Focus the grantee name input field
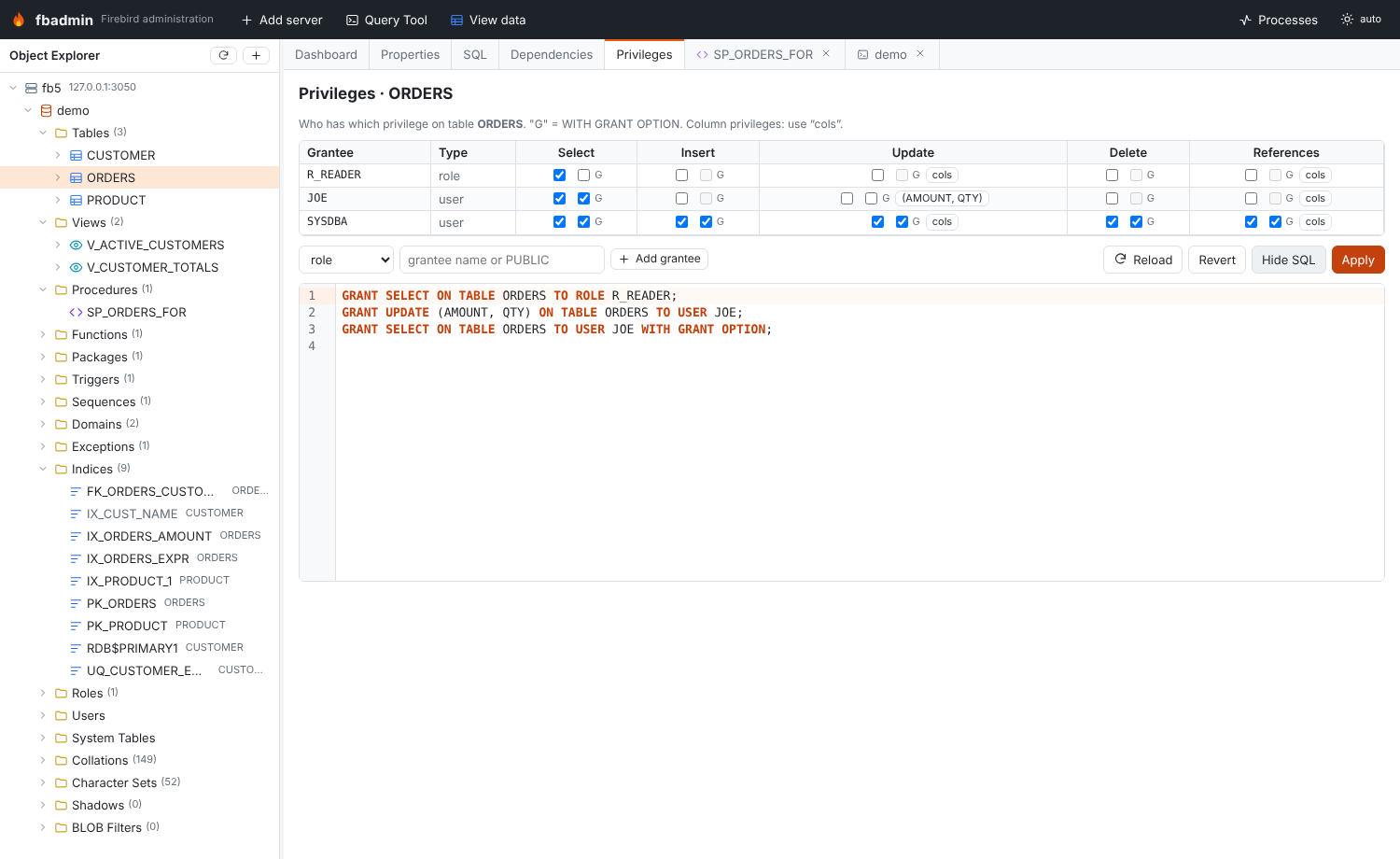This screenshot has height=859, width=1400. 502,260
